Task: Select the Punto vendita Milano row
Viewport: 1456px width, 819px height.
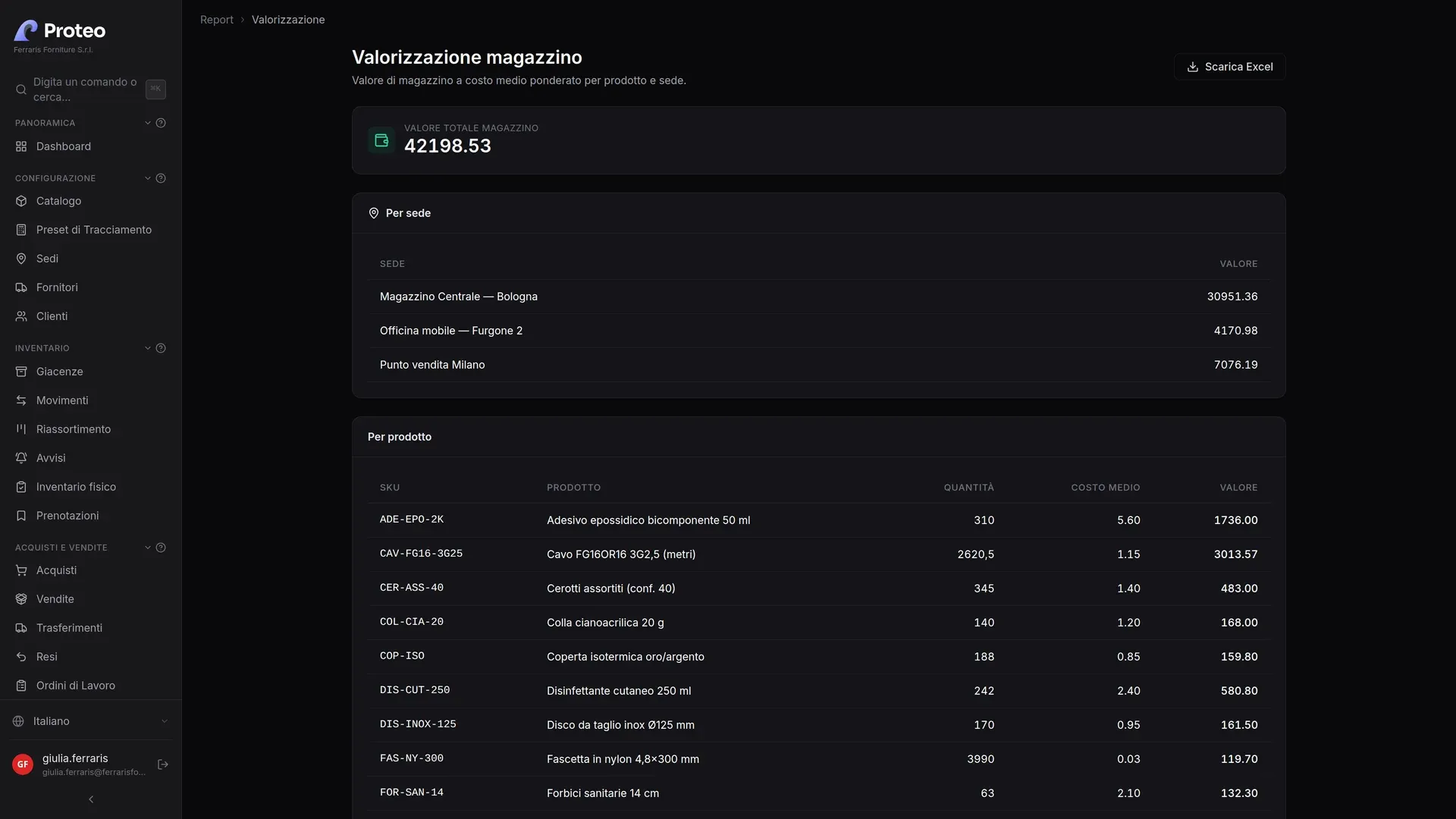Action: pos(818,365)
